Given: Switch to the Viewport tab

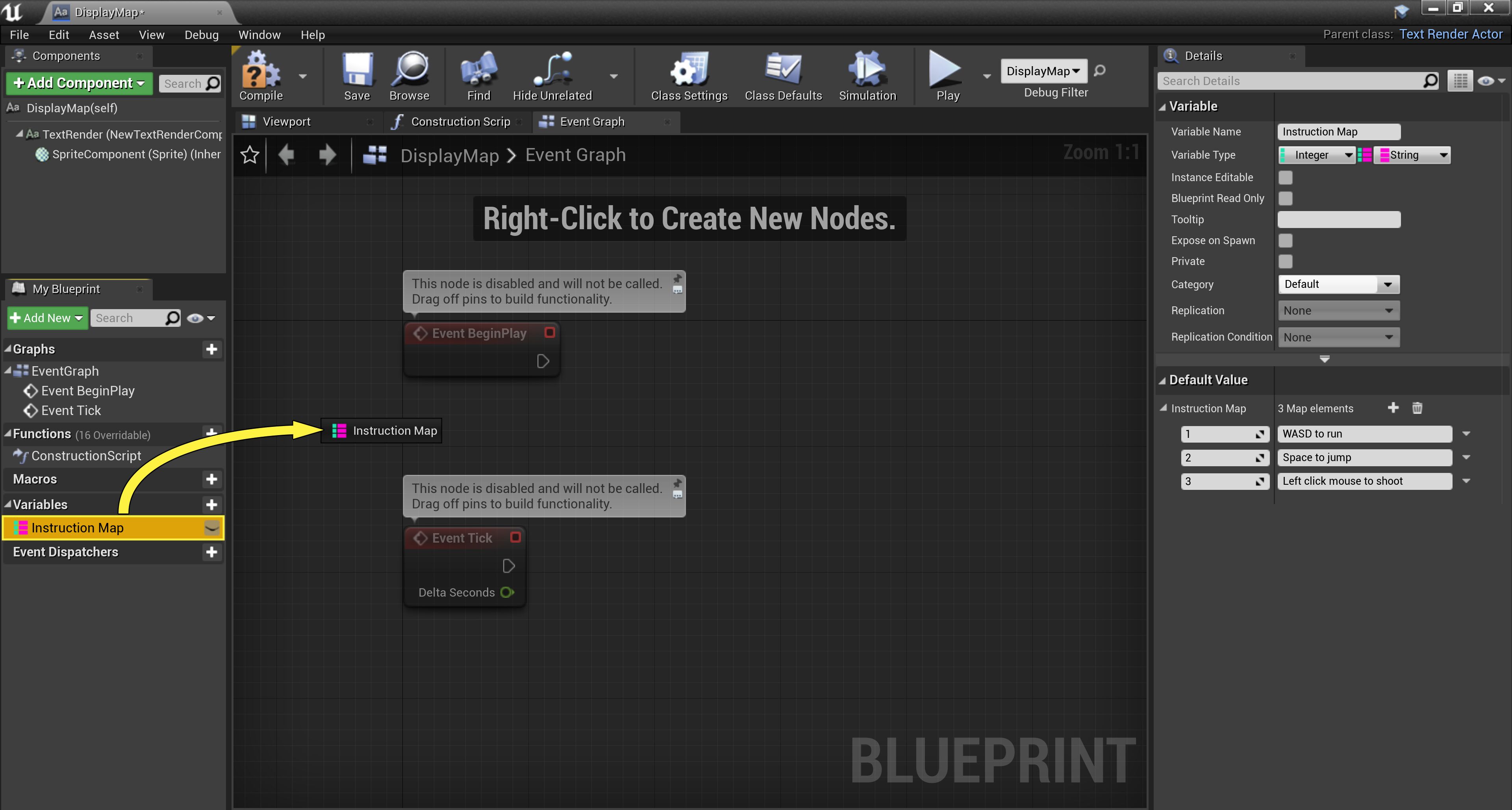Looking at the screenshot, I should tap(286, 122).
